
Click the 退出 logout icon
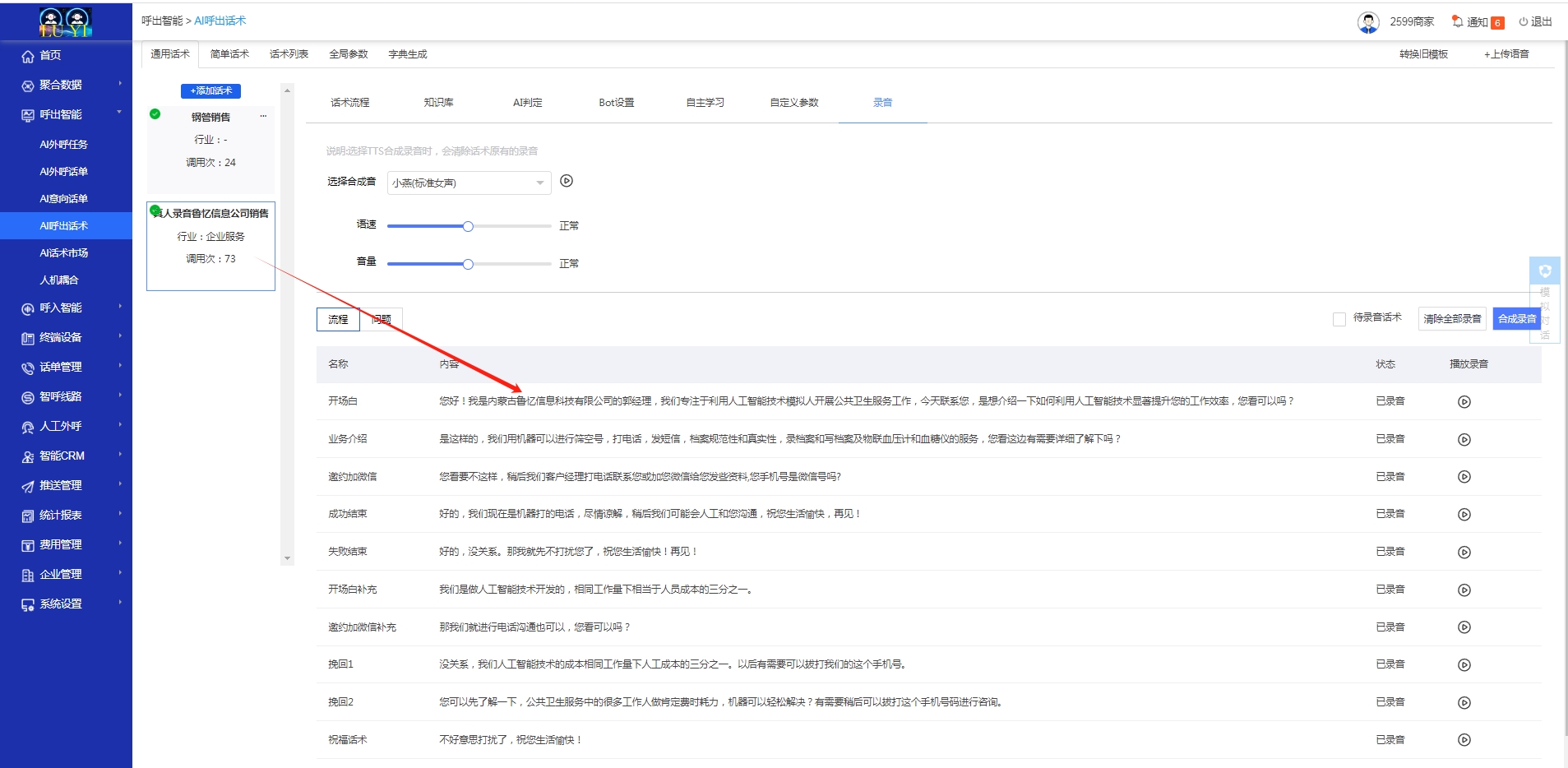1523,22
